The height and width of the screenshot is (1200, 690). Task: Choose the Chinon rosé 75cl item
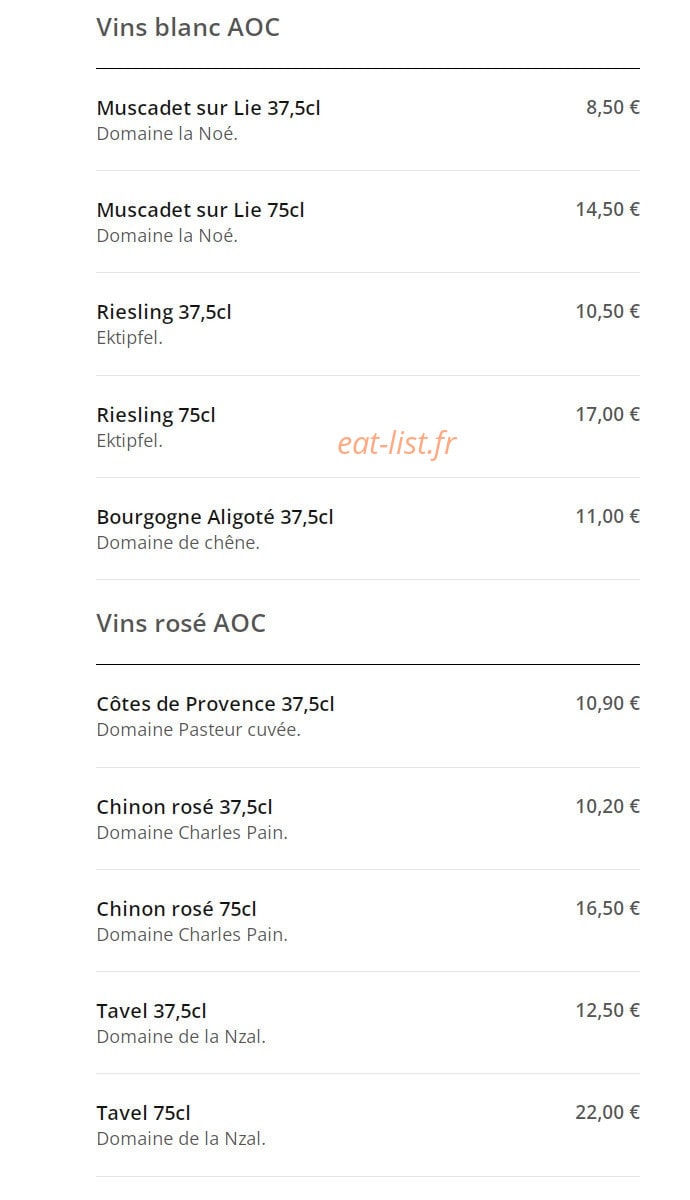point(368,920)
